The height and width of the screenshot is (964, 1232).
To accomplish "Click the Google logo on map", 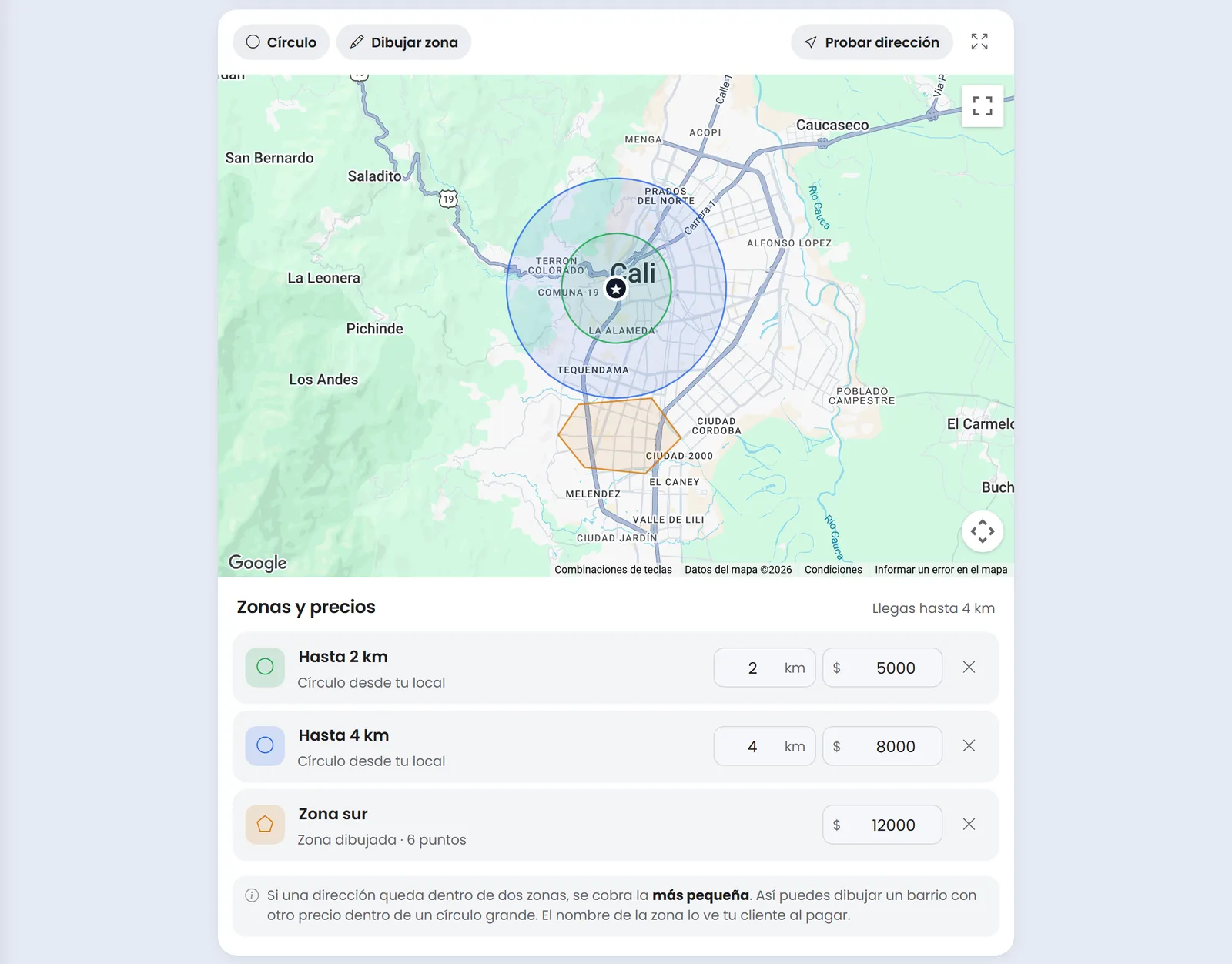I will point(258,563).
